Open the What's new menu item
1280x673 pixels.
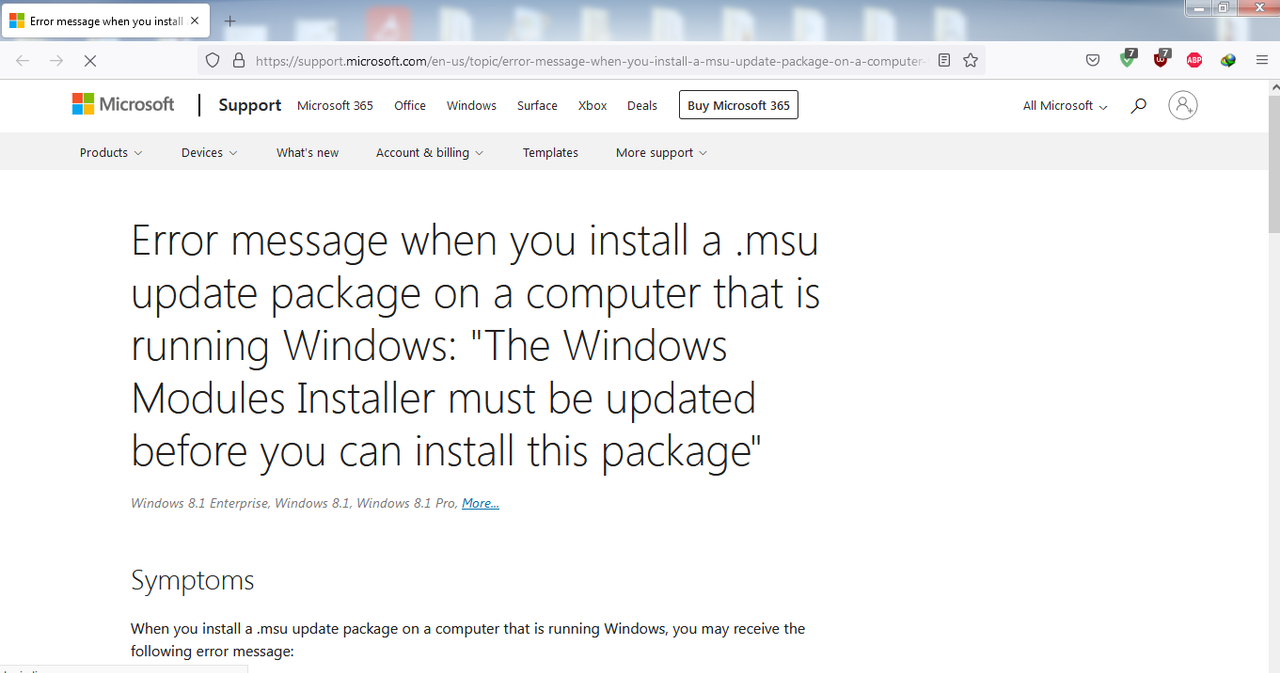(x=307, y=152)
